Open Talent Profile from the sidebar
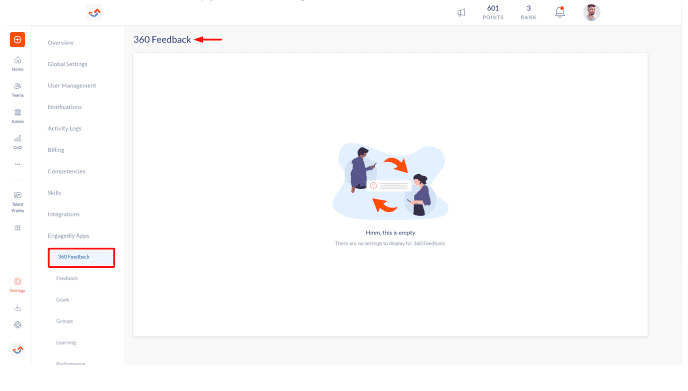Image resolution: width=688 pixels, height=391 pixels. point(18,202)
